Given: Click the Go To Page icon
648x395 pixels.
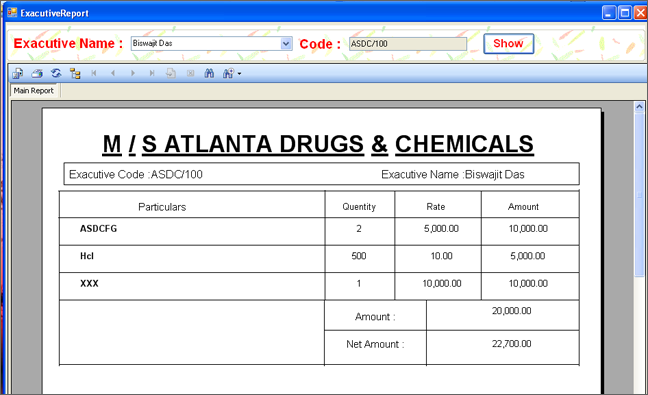Looking at the screenshot, I should click(x=171, y=74).
